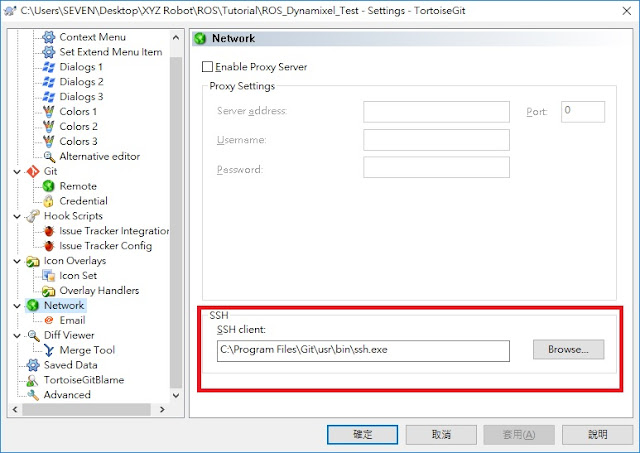Screen dimensions: 640x453
Task: Open the Email settings page
Action: 73,320
